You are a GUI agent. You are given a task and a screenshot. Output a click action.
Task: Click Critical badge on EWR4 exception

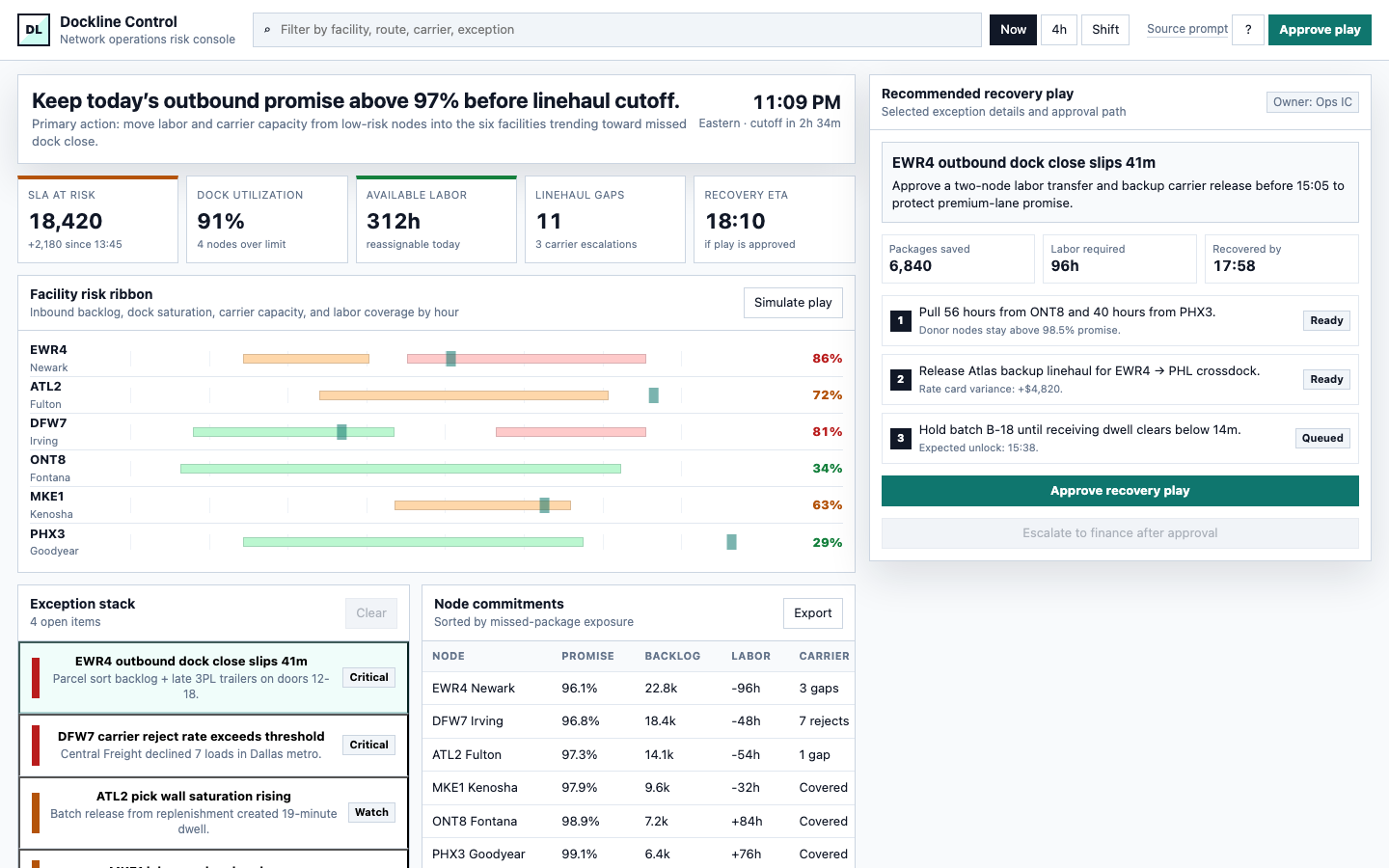coord(368,678)
